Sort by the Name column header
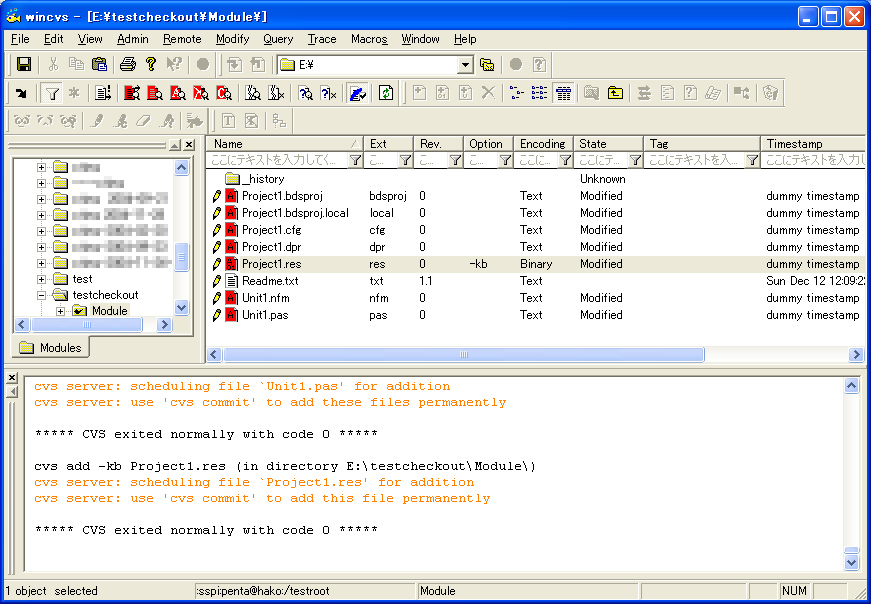 pyautogui.click(x=285, y=144)
